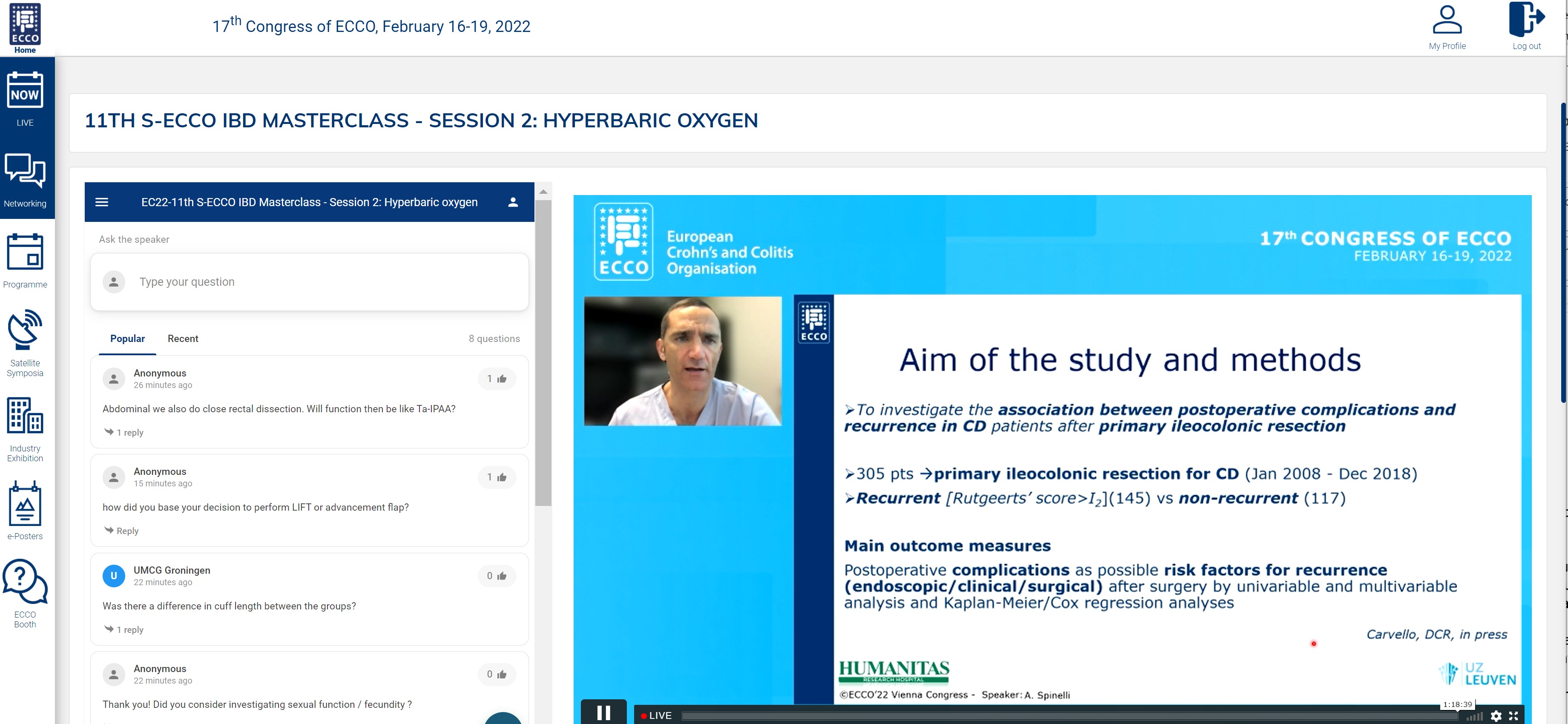
Task: Expand 1 reply under cuff length question
Action: (x=123, y=629)
